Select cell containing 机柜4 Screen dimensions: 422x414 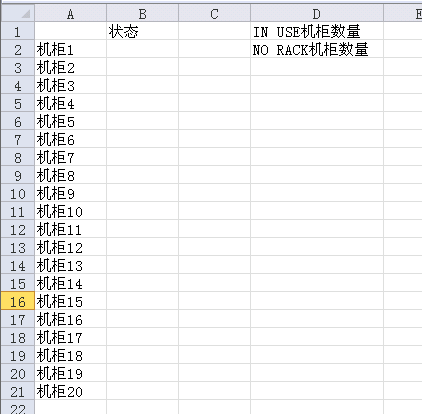70,103
